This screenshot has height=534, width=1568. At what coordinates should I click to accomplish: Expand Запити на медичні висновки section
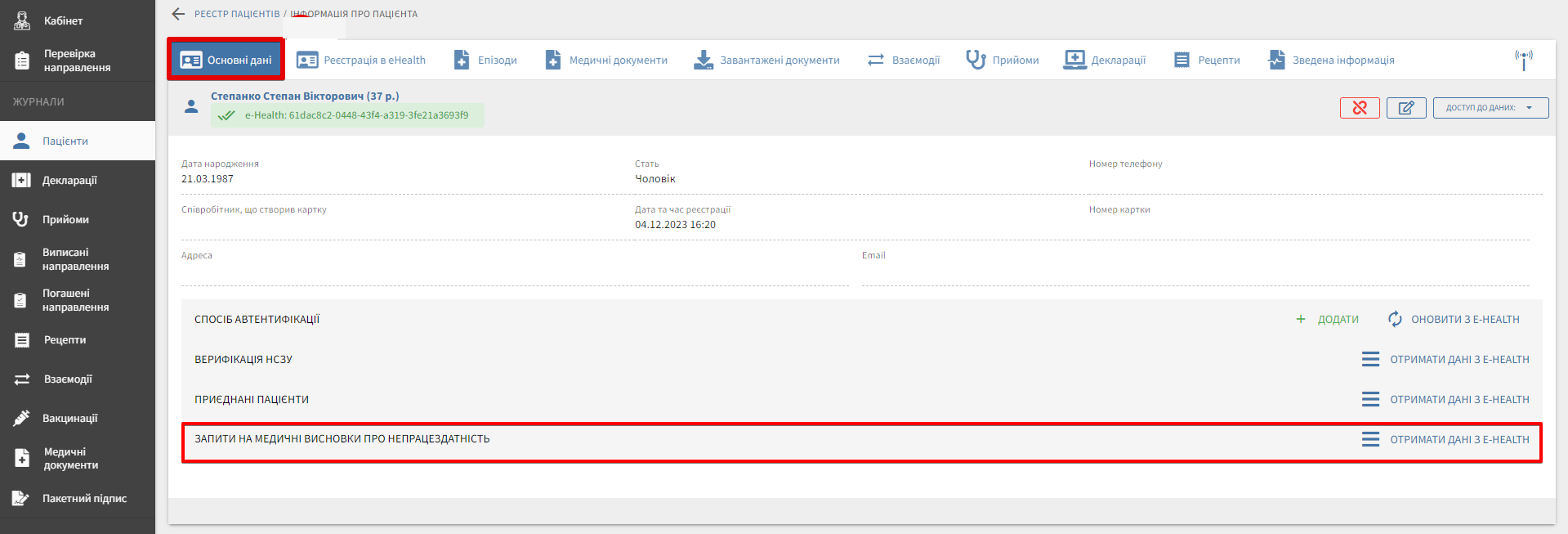[x=342, y=439]
